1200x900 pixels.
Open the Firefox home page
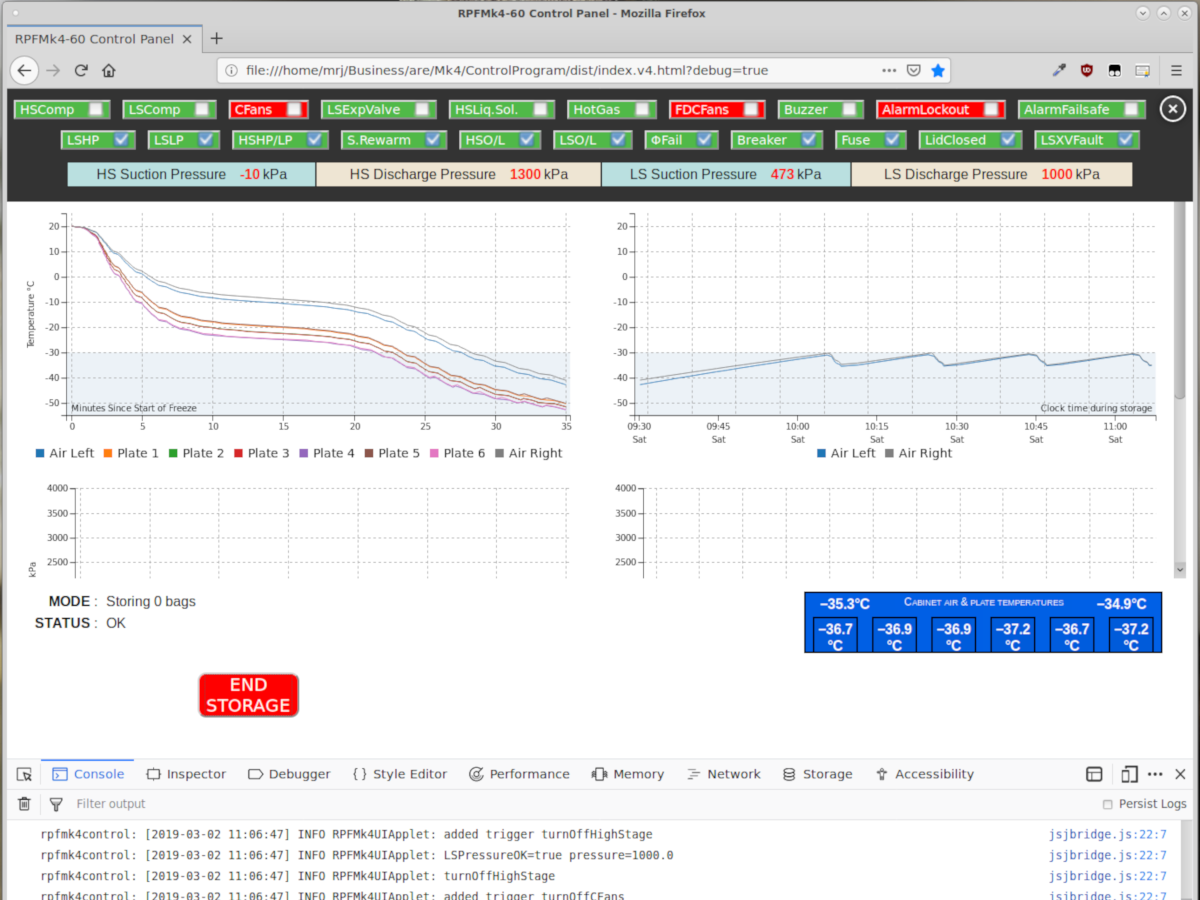pos(109,71)
